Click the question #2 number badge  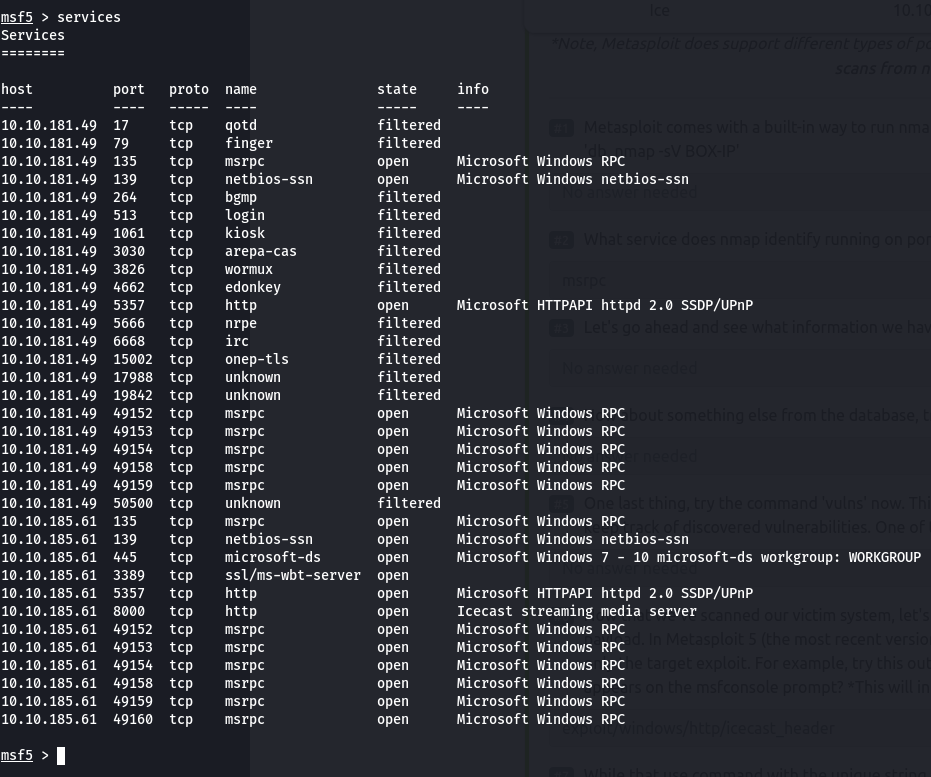[x=562, y=240]
